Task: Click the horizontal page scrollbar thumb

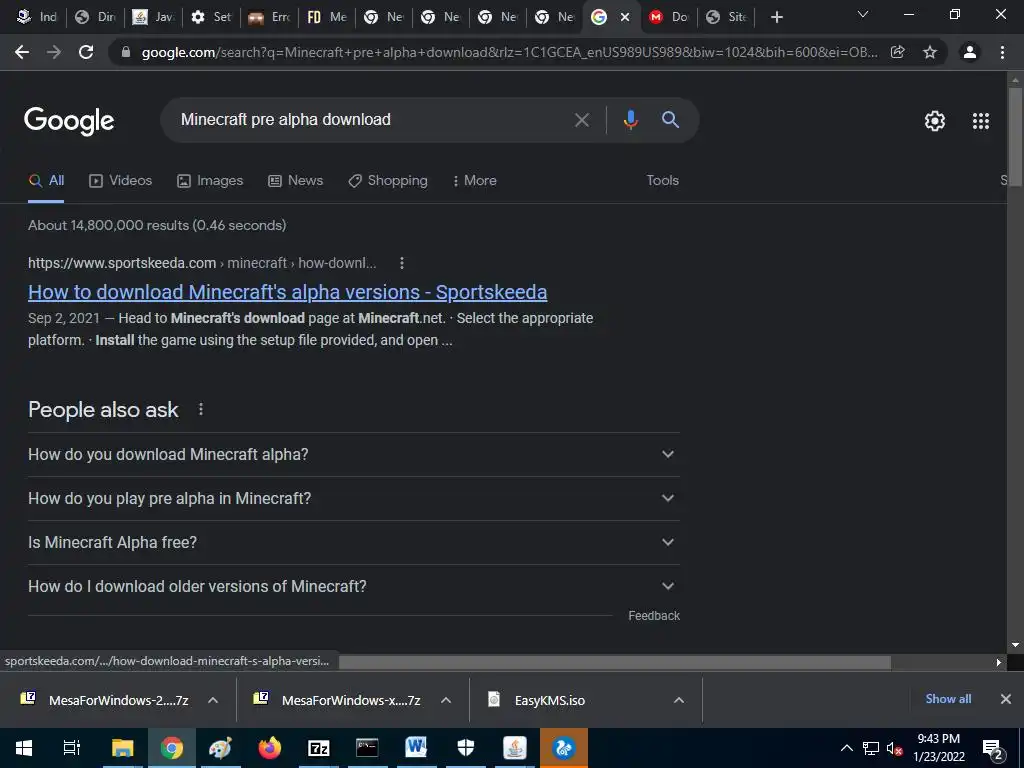Action: tap(615, 662)
